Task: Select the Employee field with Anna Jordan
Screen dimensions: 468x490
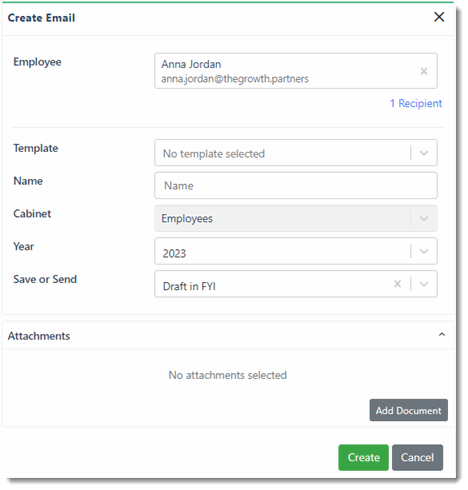Action: tap(296, 71)
